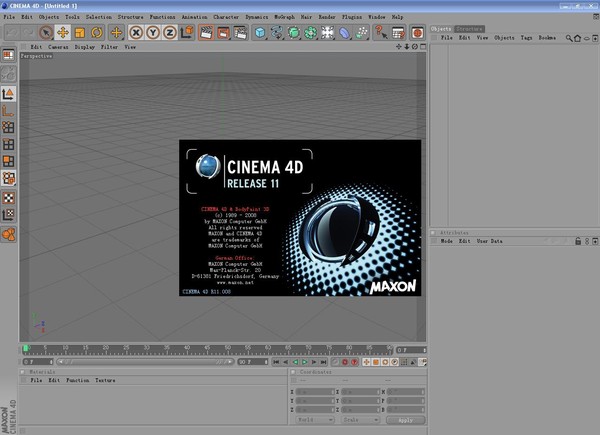
Task: Open Render Settings clapperboard icon
Action: click(240, 33)
